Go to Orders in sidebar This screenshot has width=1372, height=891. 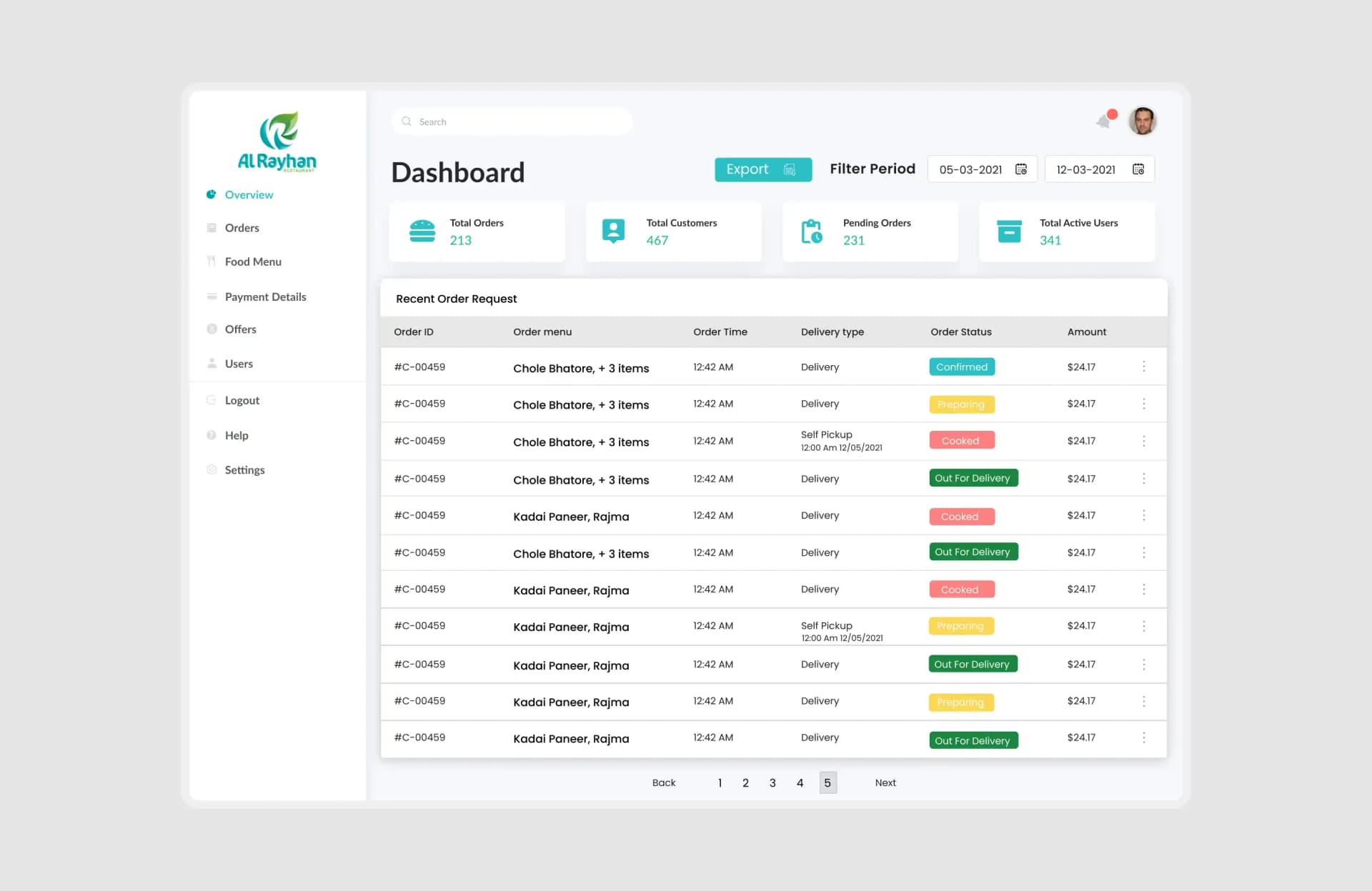coord(242,228)
